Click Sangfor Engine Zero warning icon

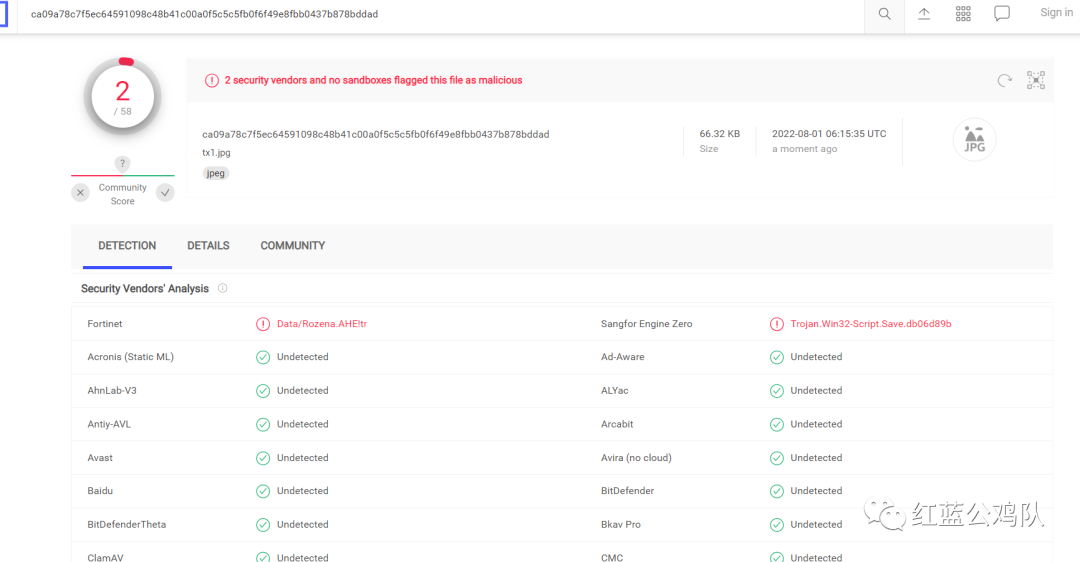(x=777, y=324)
